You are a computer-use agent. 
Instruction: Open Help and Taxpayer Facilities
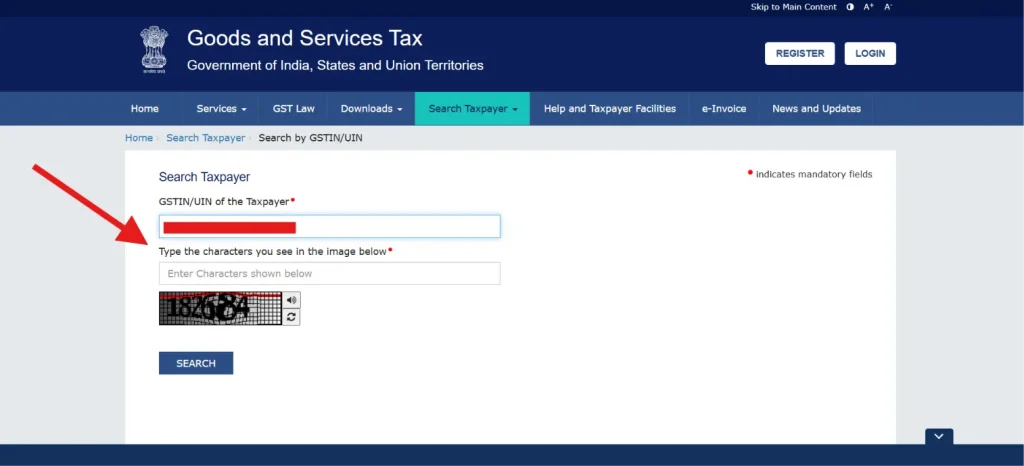tap(610, 109)
